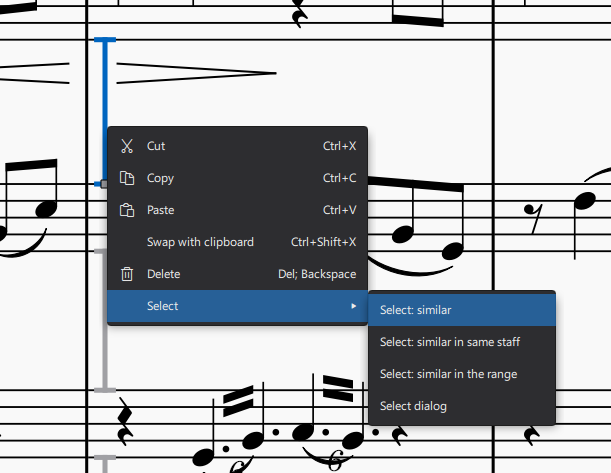Open the Select dialog option
The width and height of the screenshot is (611, 473).
pos(462,406)
